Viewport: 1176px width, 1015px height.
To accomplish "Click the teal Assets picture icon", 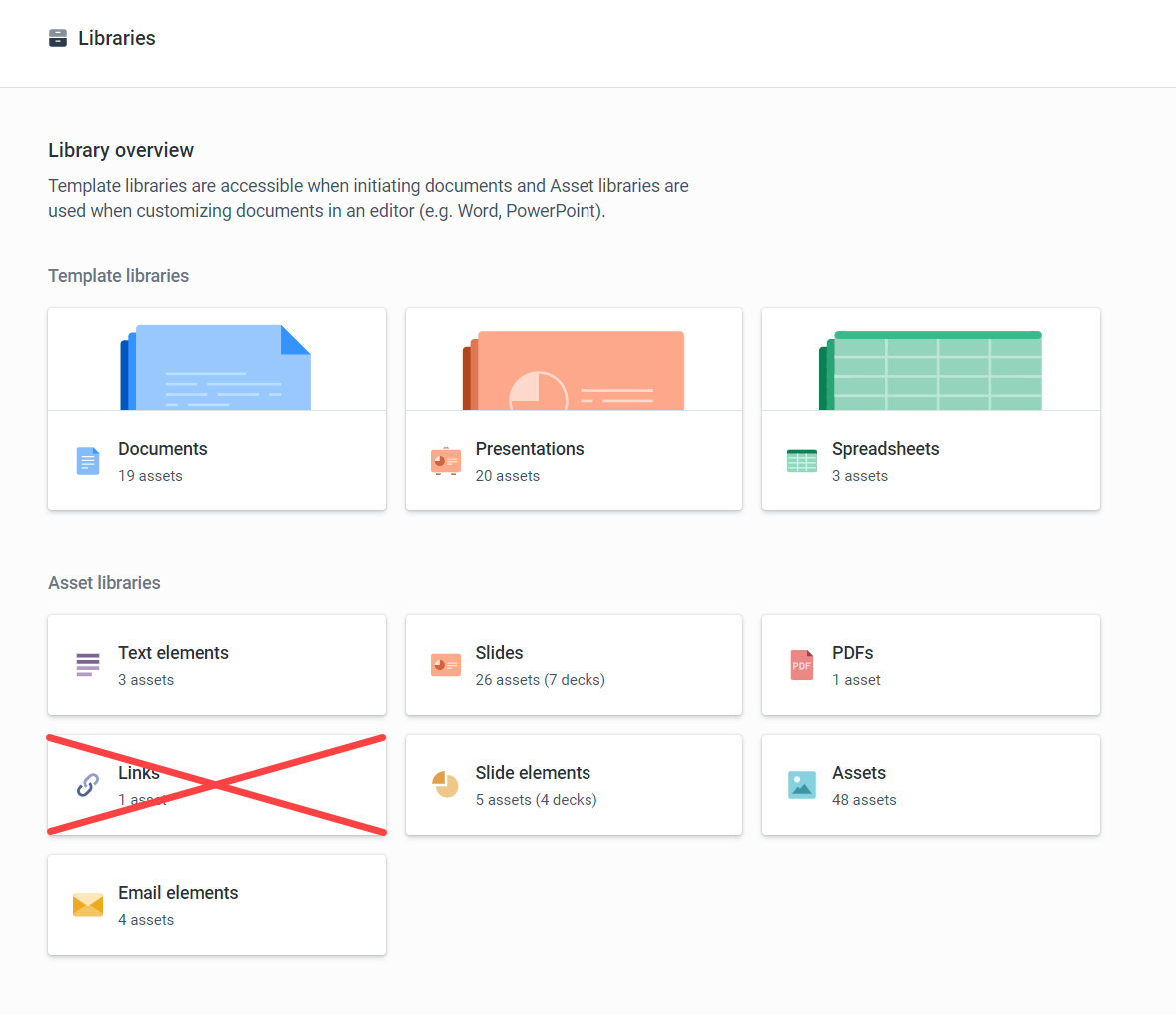I will click(x=801, y=785).
